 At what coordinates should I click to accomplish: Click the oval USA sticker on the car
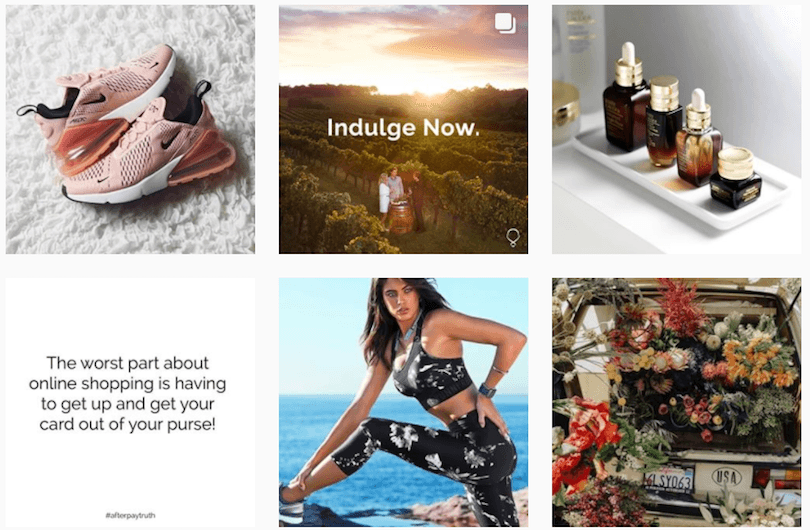(x=725, y=477)
